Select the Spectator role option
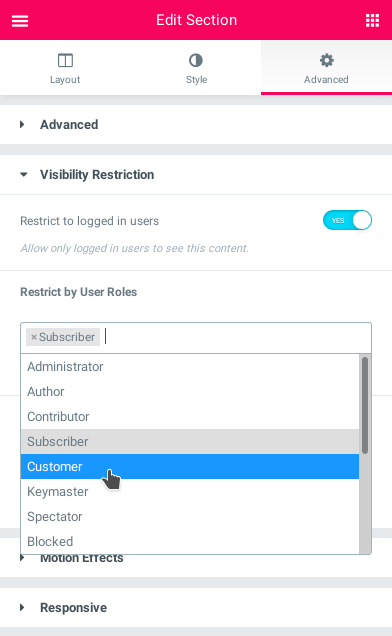The width and height of the screenshot is (392, 636). 190,516
